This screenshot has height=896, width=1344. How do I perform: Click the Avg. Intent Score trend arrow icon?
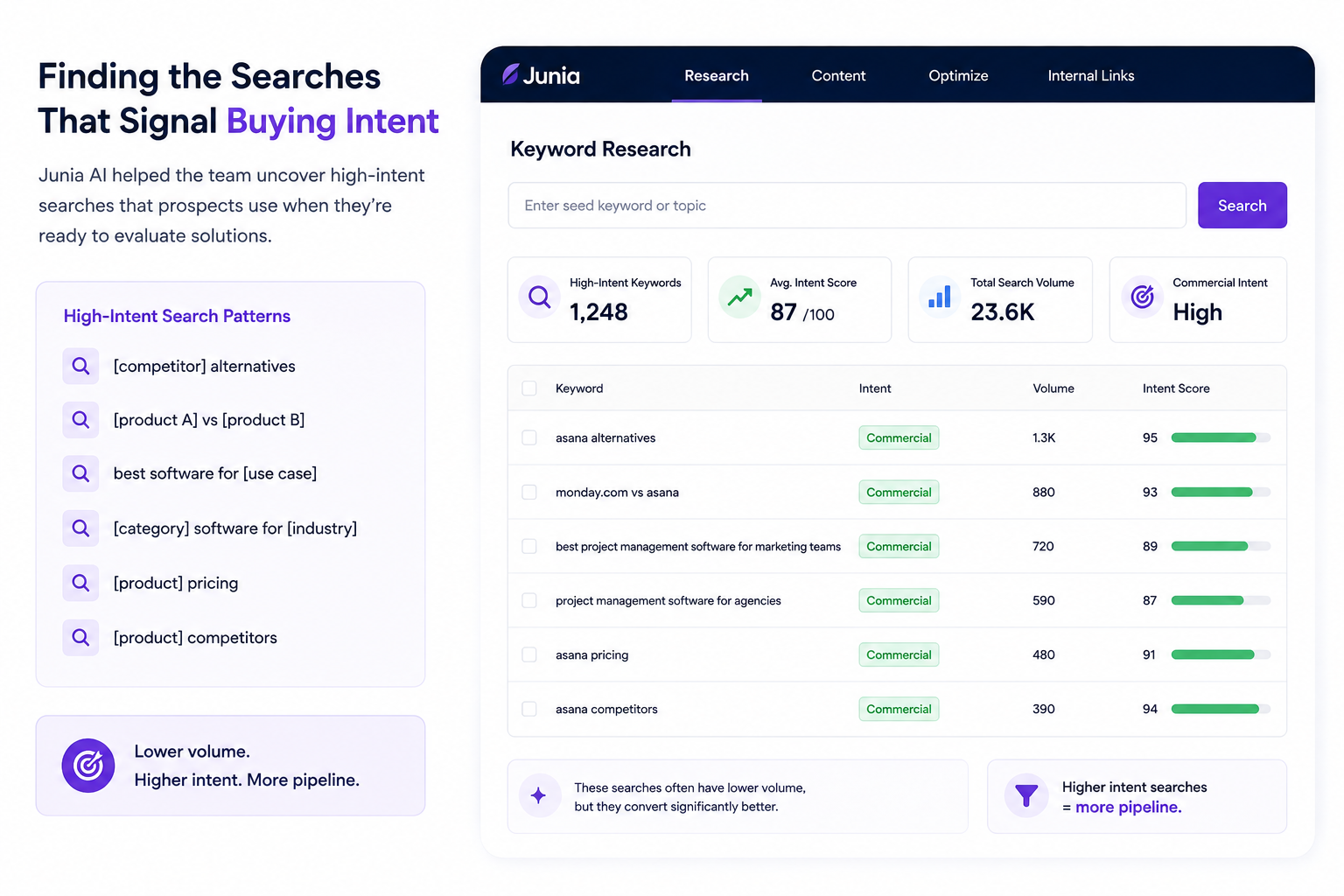click(740, 297)
